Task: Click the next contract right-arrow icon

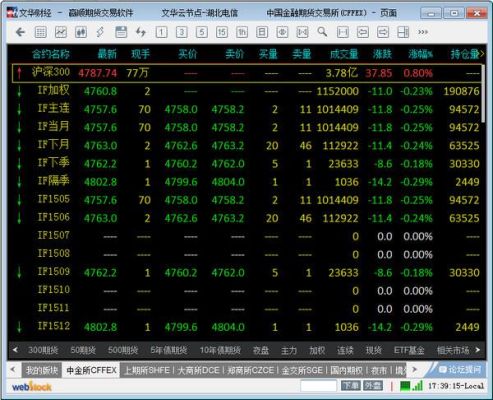Action: tap(383, 32)
